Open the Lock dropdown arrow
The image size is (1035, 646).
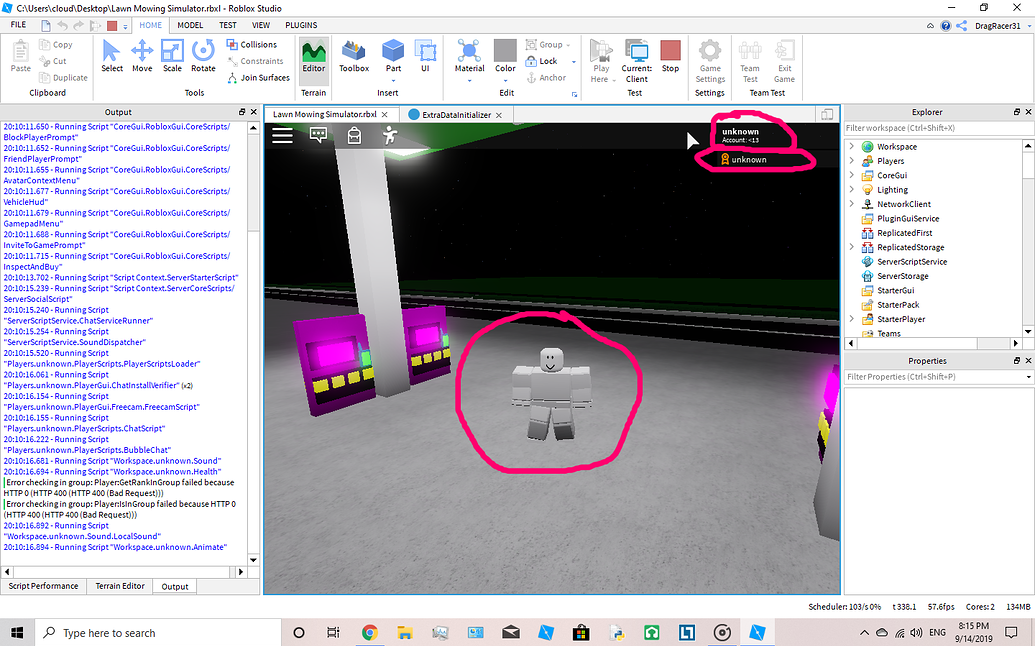tap(574, 61)
